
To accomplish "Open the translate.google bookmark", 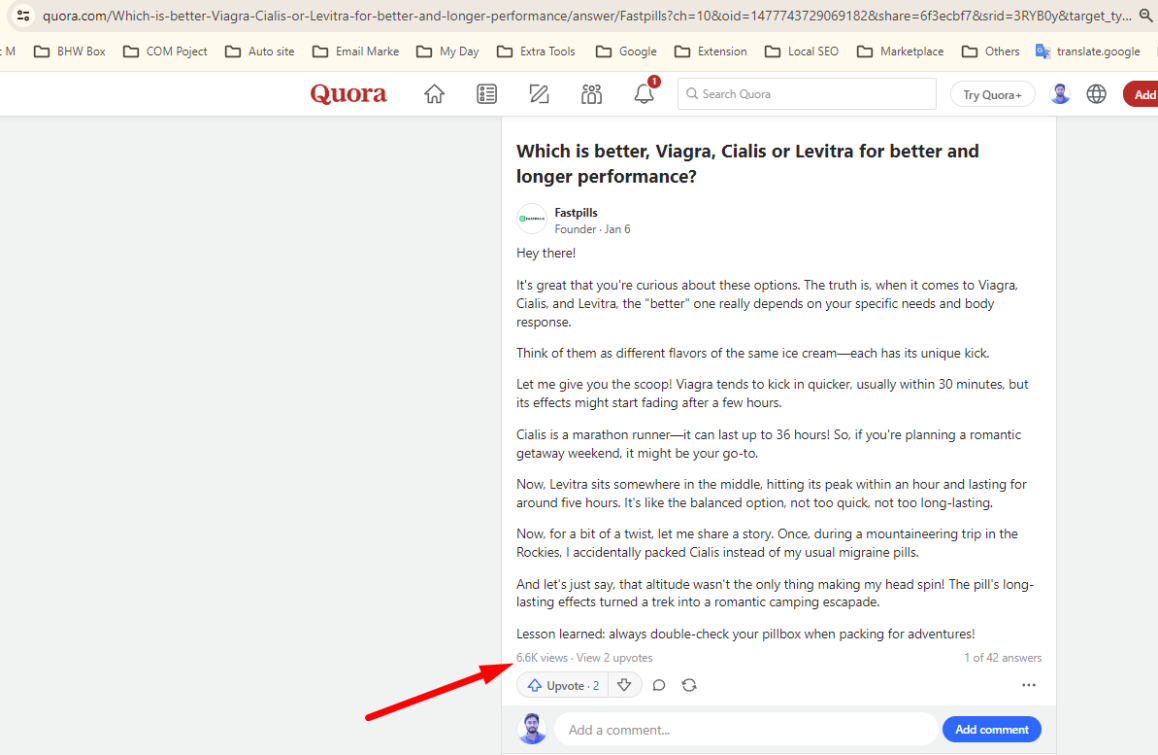I will [x=1088, y=52].
